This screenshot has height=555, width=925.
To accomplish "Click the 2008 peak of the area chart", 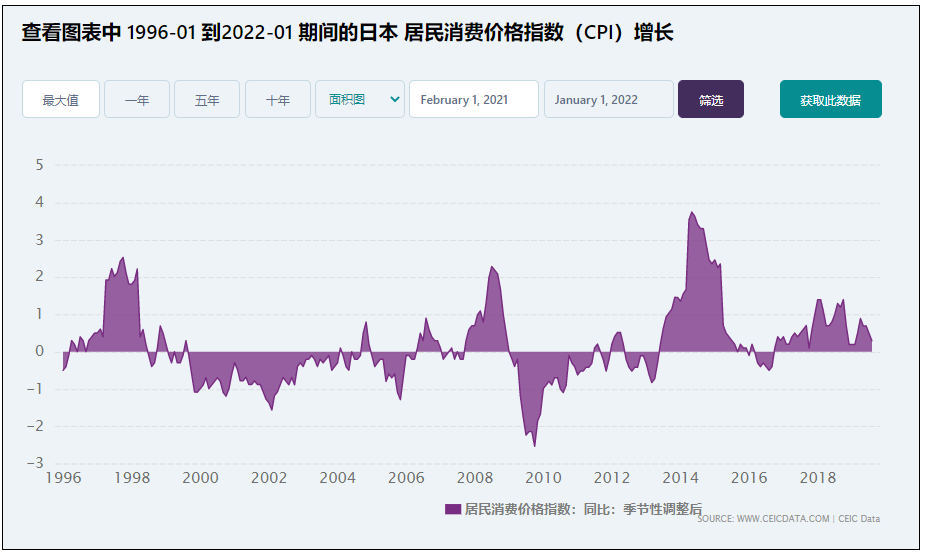I will (491, 268).
